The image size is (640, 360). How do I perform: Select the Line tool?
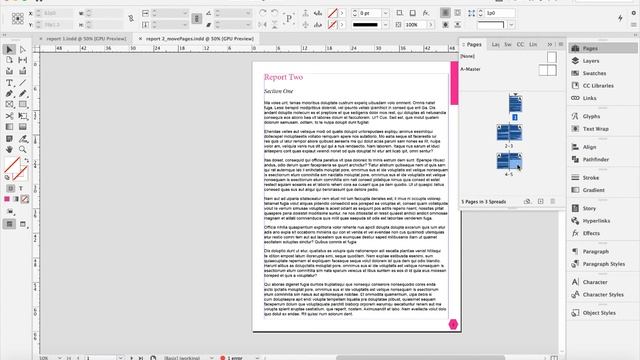click(23, 83)
